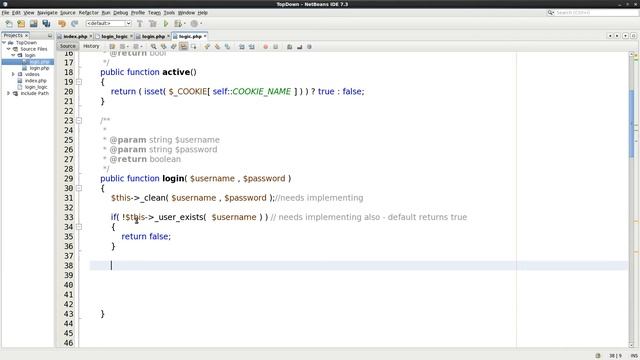Click the New File toolbar icon

tap(9, 24)
